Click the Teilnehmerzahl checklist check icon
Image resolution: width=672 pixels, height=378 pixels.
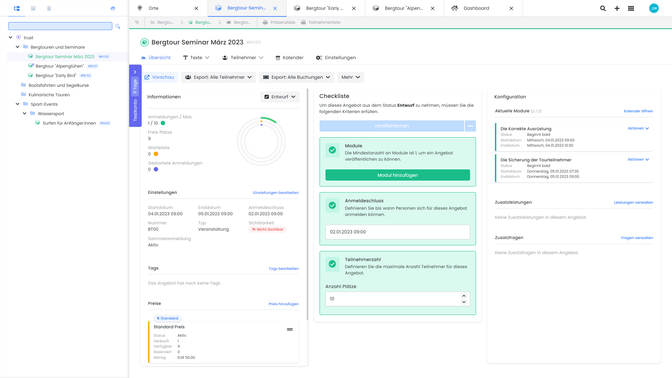click(x=332, y=264)
